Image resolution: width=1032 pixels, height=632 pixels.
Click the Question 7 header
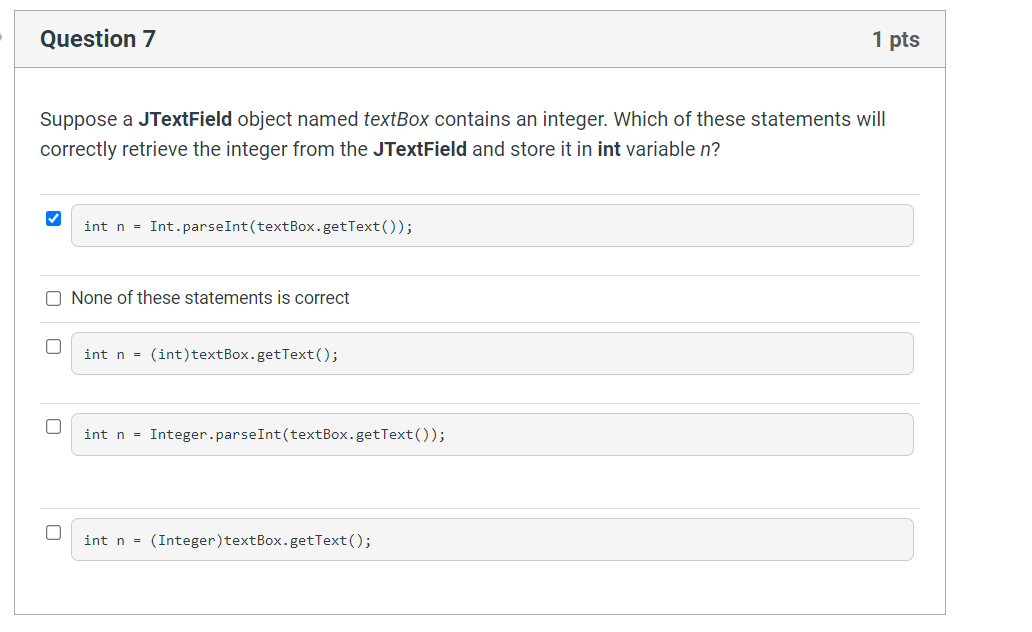click(97, 39)
